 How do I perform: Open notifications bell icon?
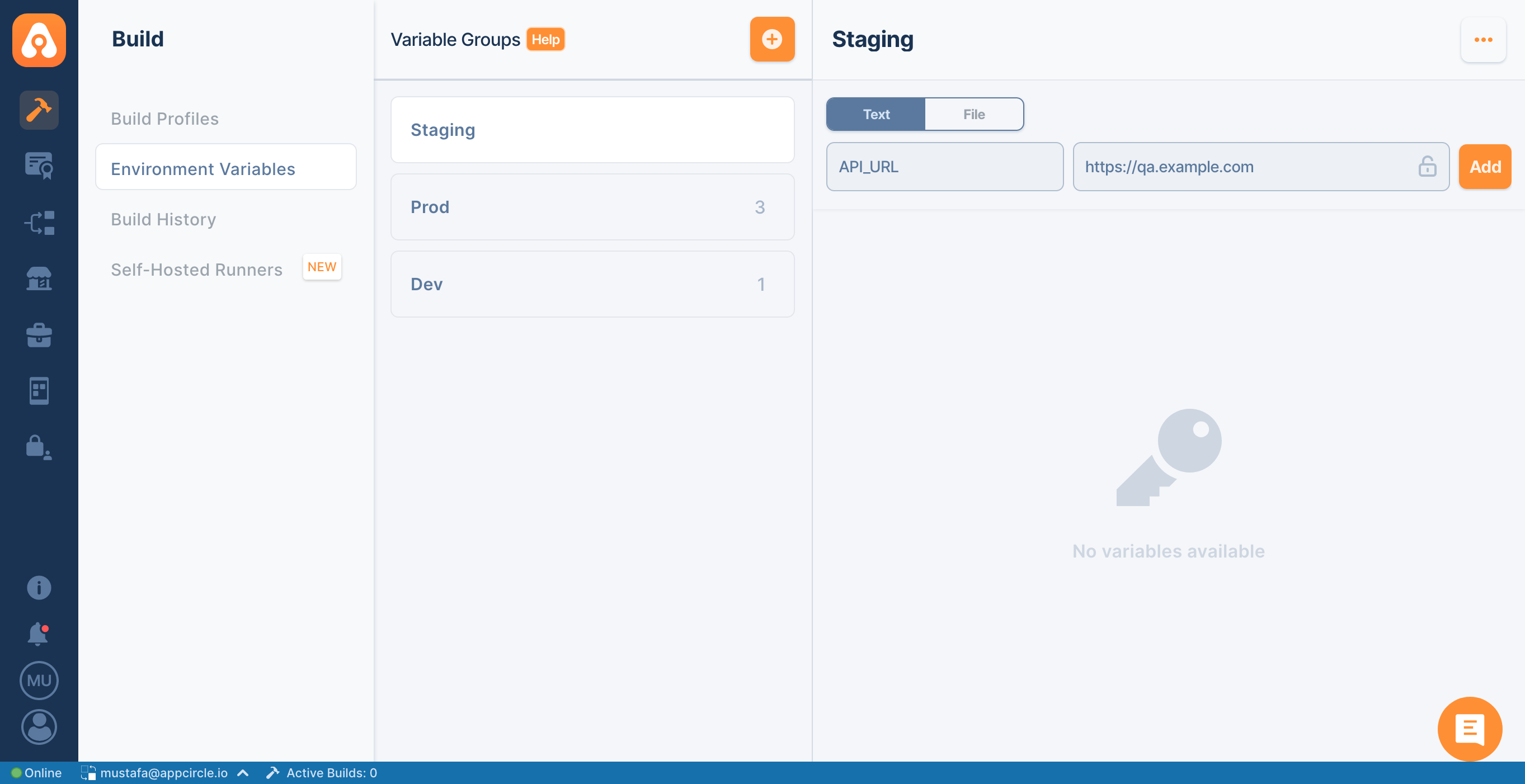click(38, 634)
